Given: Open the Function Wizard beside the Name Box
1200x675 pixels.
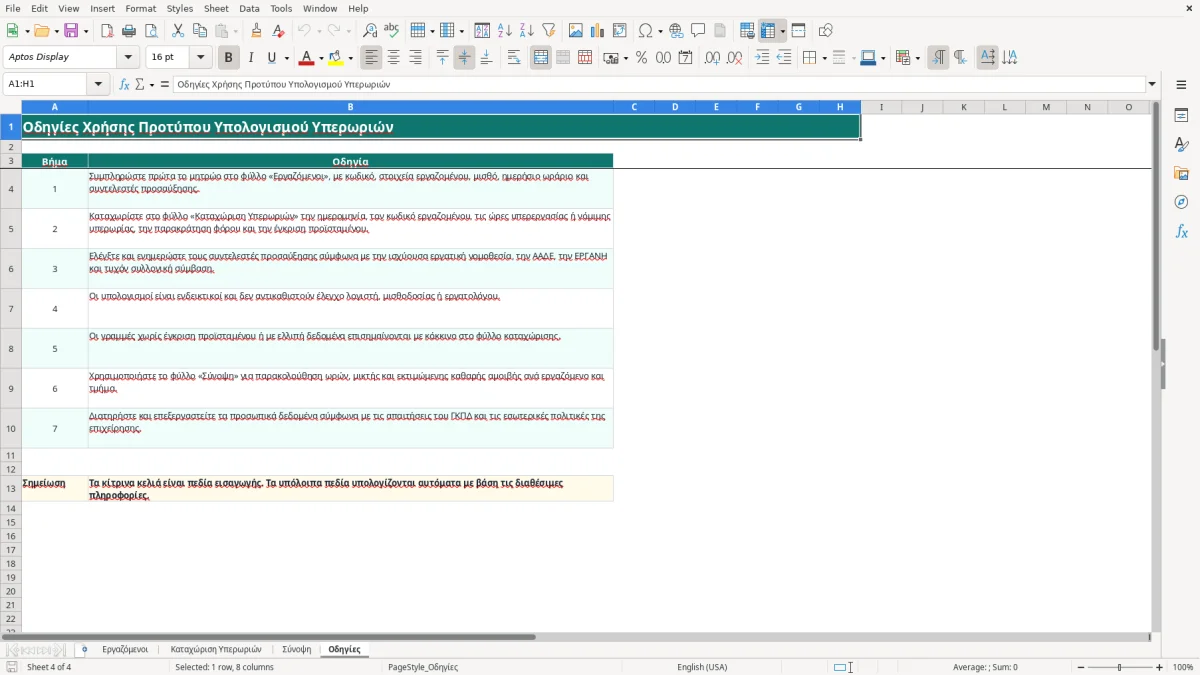Looking at the screenshot, I should [124, 85].
